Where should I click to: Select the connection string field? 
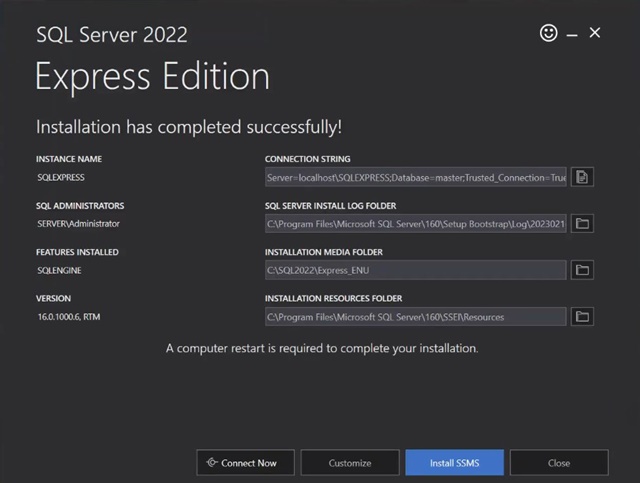(x=416, y=177)
